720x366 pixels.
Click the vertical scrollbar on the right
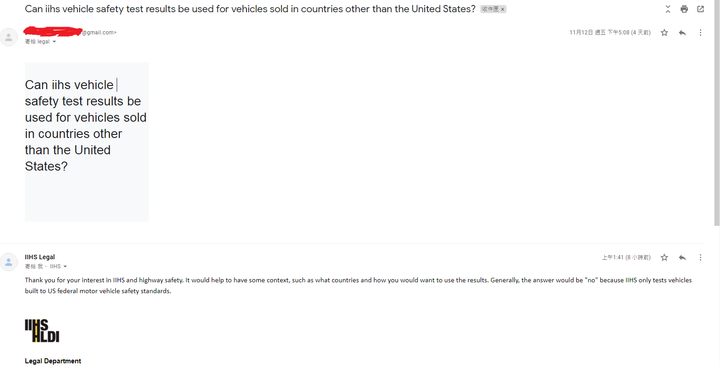[x=717, y=113]
